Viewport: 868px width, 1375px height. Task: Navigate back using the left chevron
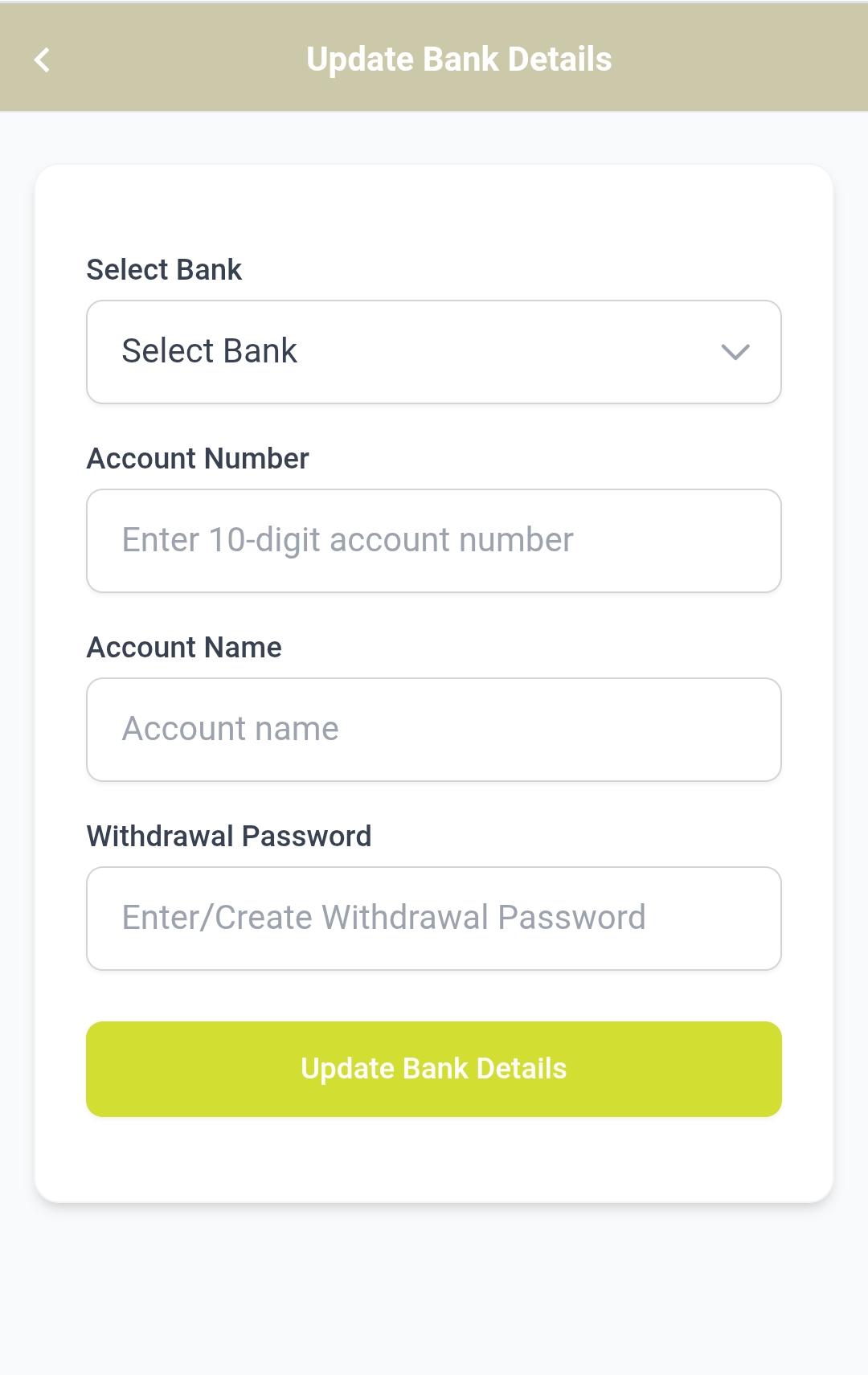coord(42,59)
